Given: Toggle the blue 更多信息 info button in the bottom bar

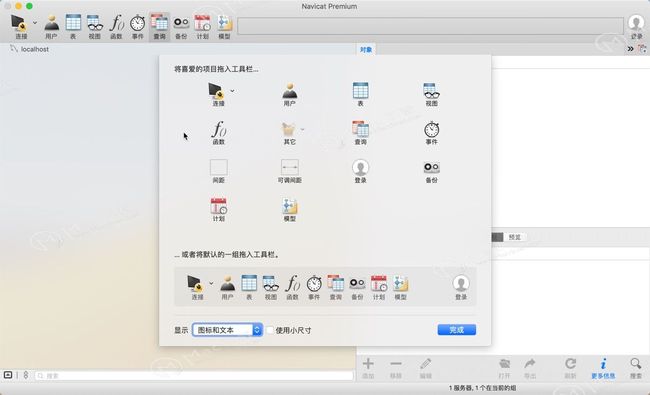Looking at the screenshot, I should coord(603,368).
